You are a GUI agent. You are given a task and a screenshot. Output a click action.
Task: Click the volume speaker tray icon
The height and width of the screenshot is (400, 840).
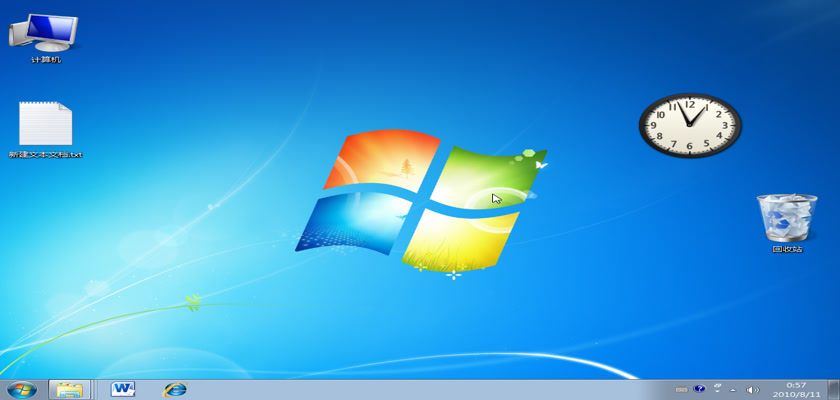752,389
